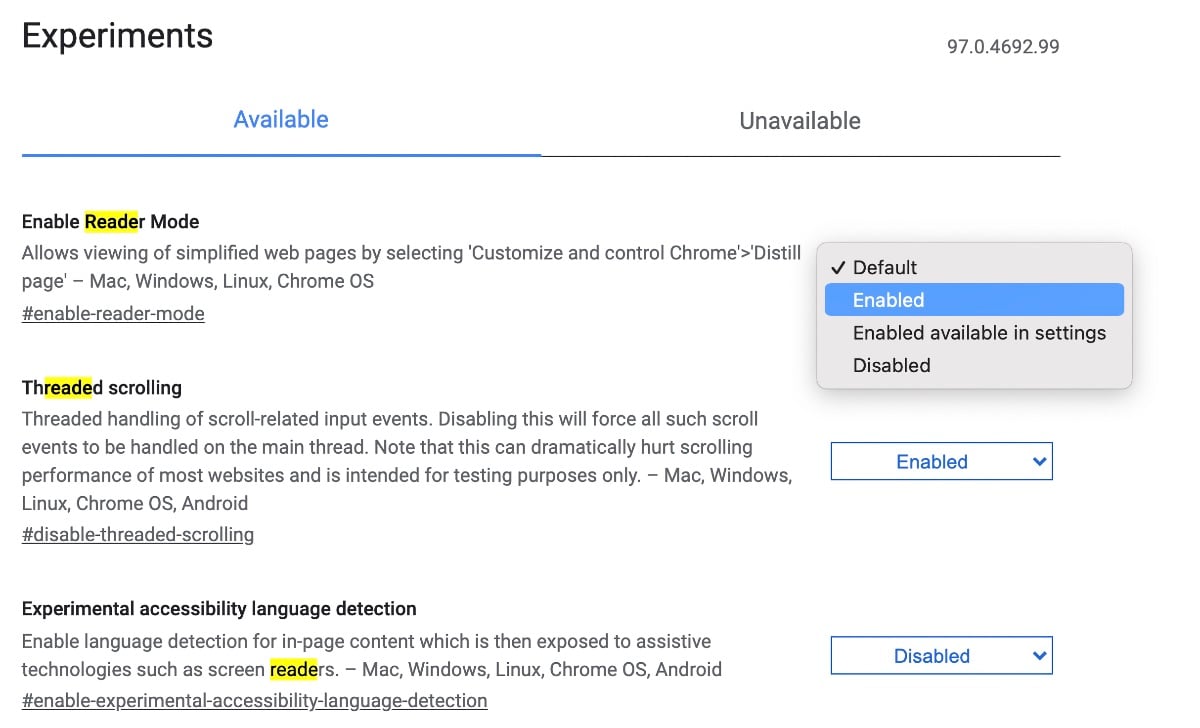Click the Experiments page heading
The image size is (1200, 728).
point(117,37)
